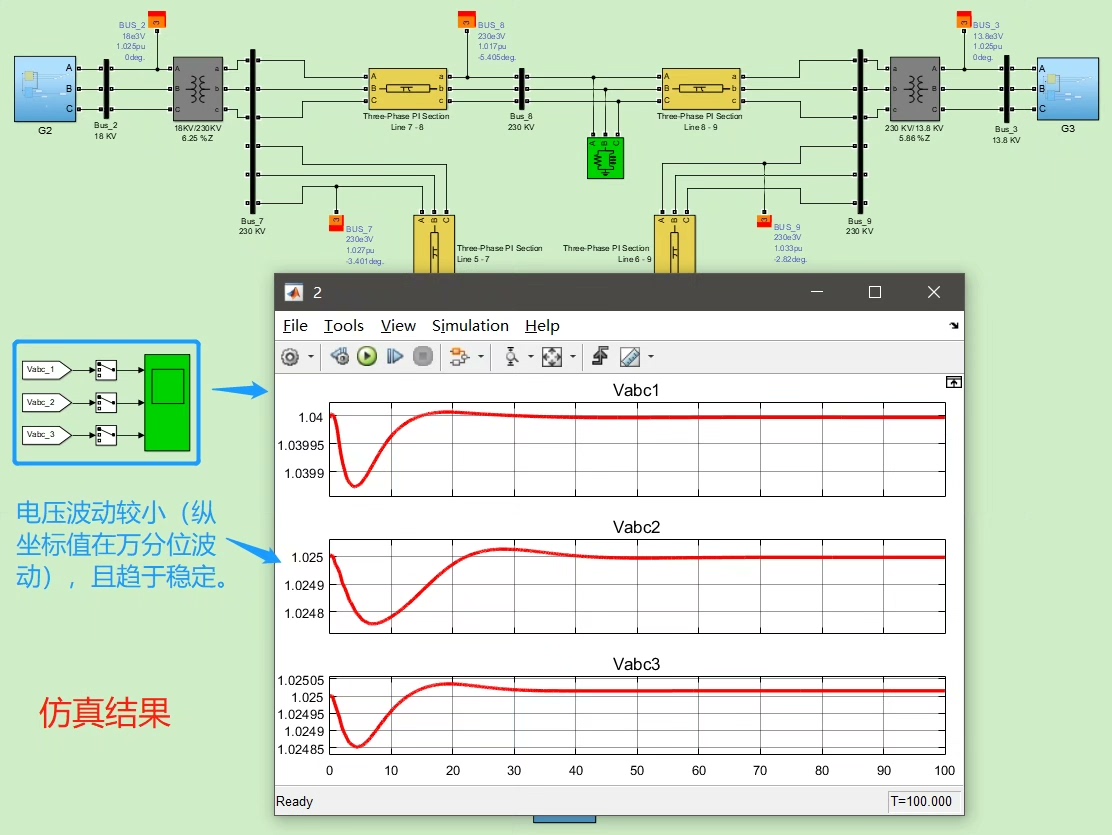Viewport: 1112px width, 835px height.
Task: Expand the zoom tool dropdown arrow
Action: (x=530, y=356)
